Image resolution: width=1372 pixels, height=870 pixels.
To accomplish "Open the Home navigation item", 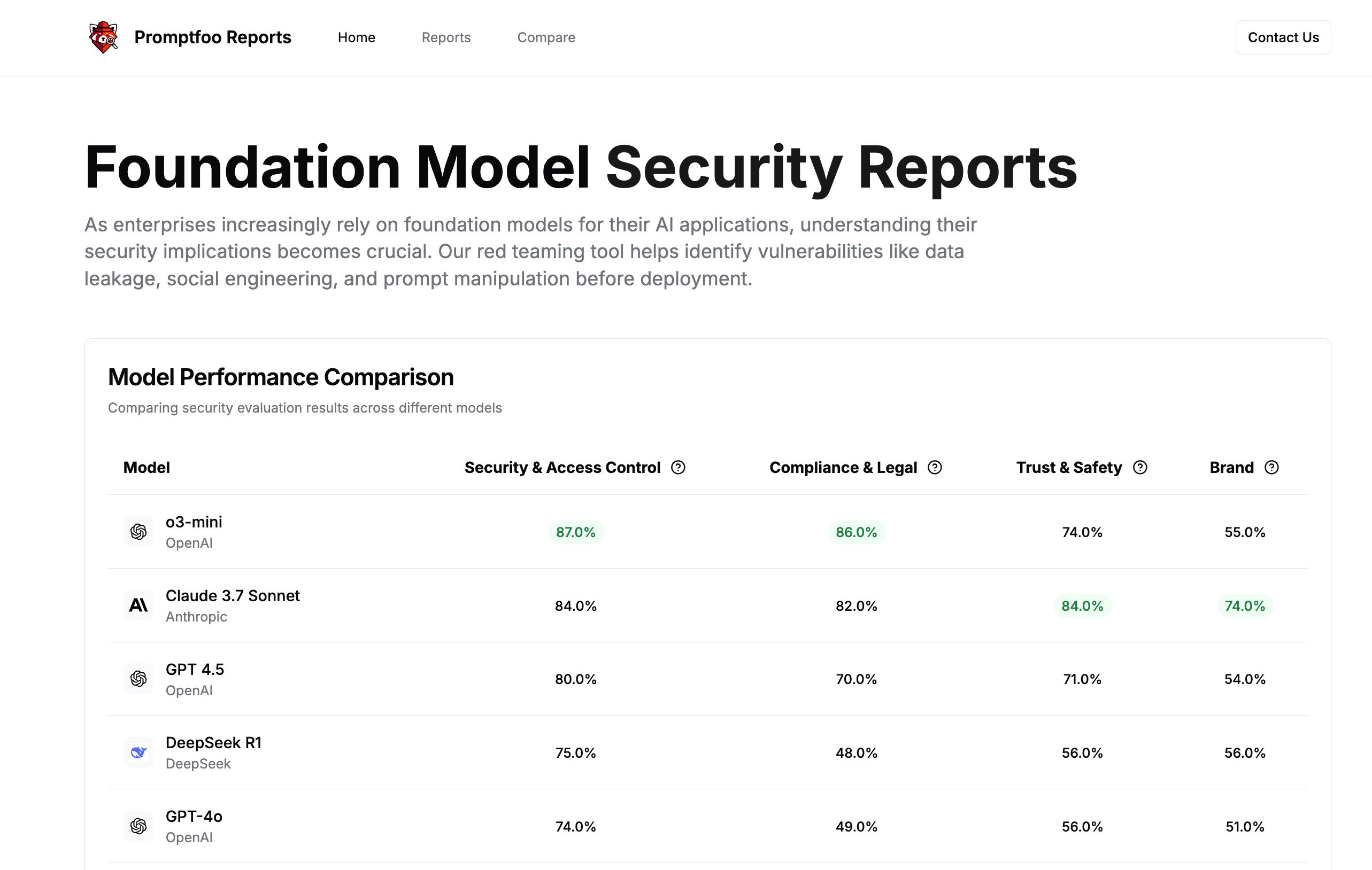I will point(356,37).
